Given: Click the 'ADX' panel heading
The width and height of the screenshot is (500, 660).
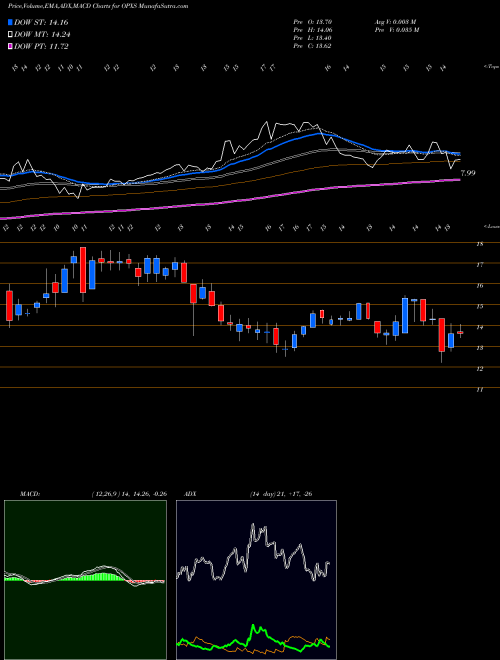Looking at the screenshot, I should (191, 494).
